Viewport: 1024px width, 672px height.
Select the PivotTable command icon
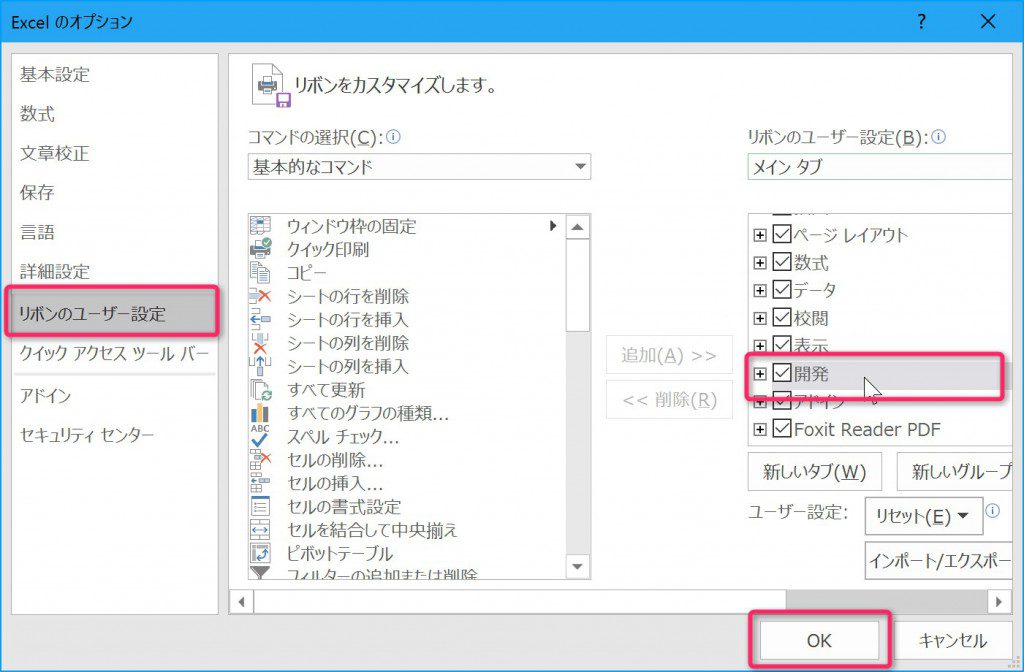[260, 553]
